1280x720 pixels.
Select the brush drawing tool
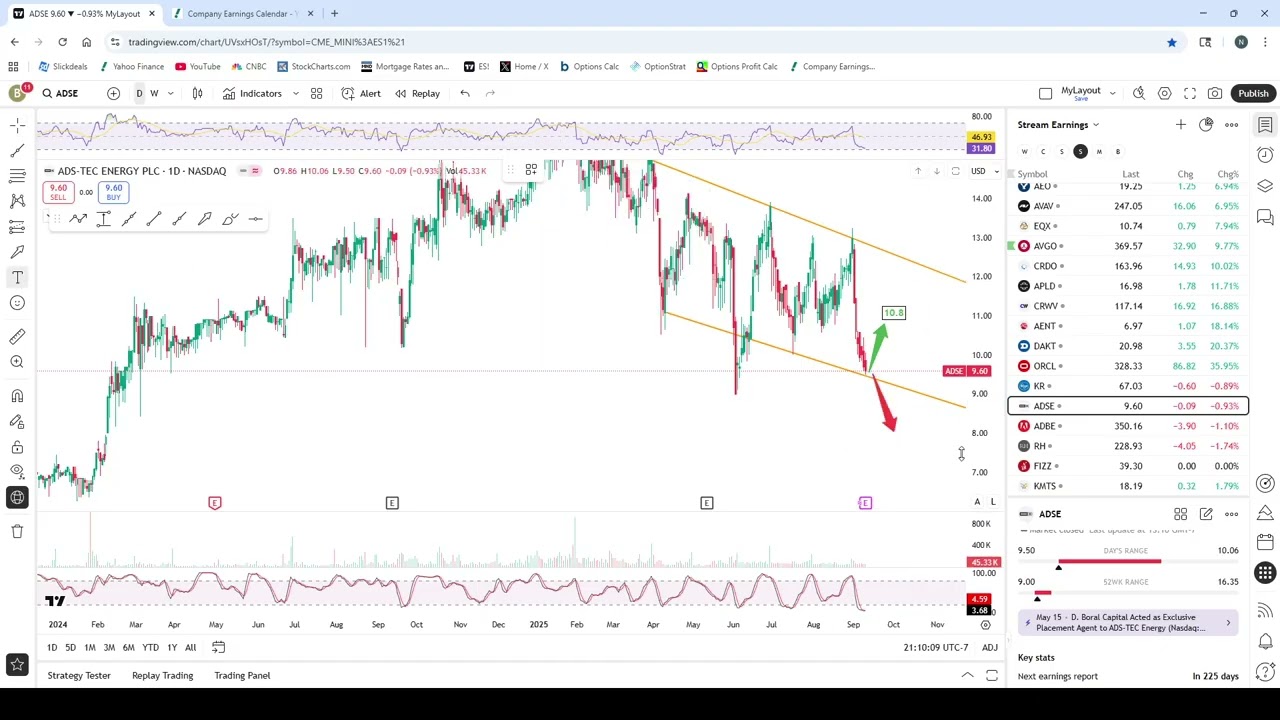point(17,252)
